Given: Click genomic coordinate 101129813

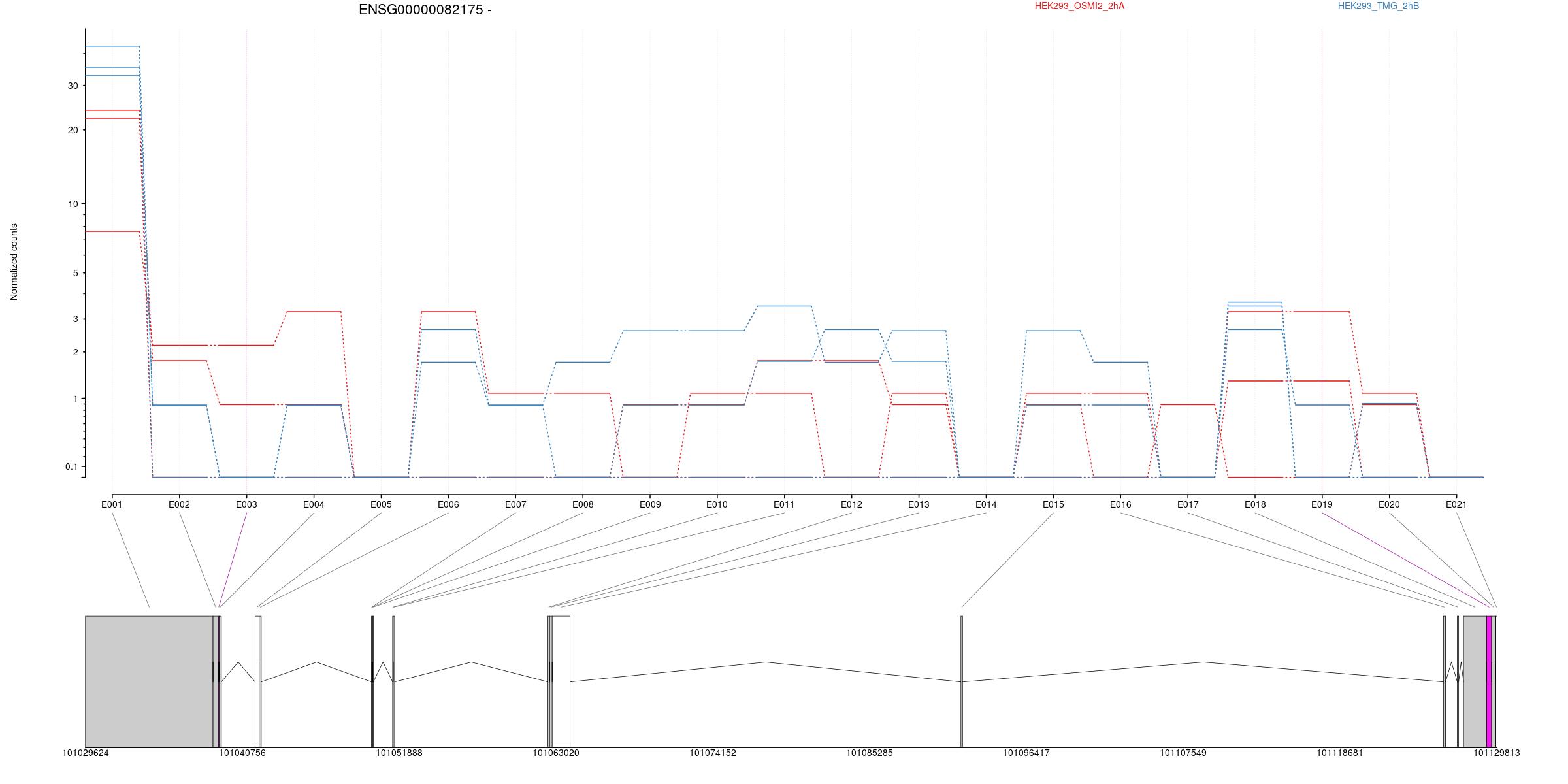Looking at the screenshot, I should coord(1497,753).
